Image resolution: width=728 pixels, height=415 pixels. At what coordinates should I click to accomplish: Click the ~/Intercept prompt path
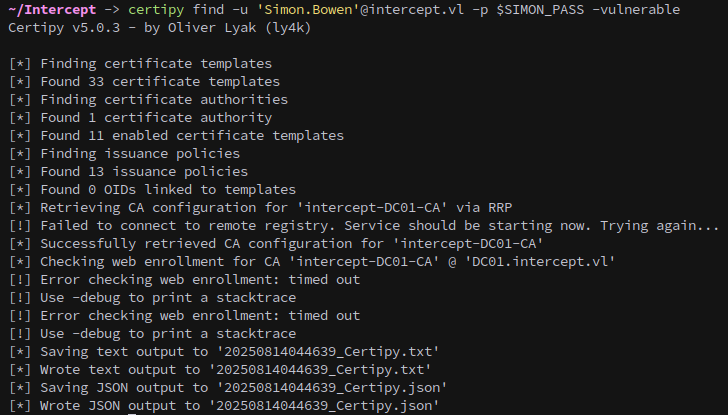click(52, 9)
